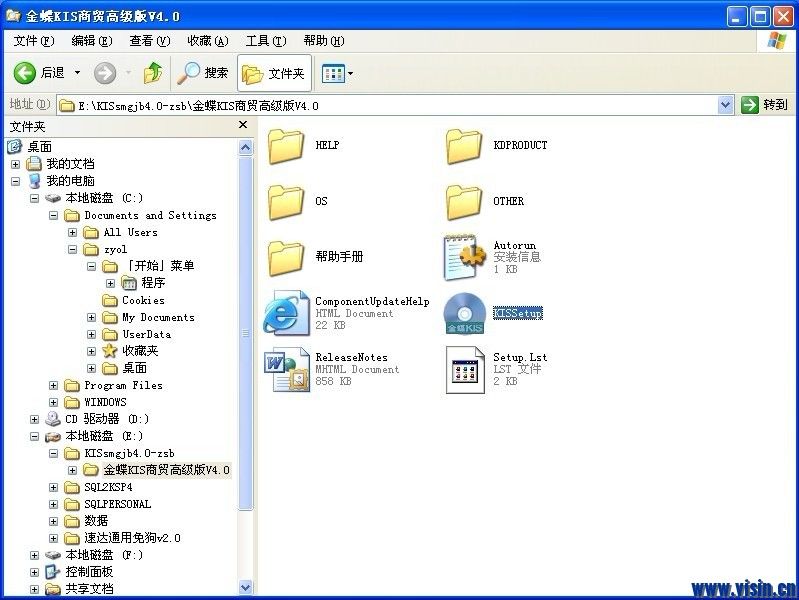Click the Up folder toolbar icon
Viewport: 799px width, 600px height.
click(x=153, y=73)
